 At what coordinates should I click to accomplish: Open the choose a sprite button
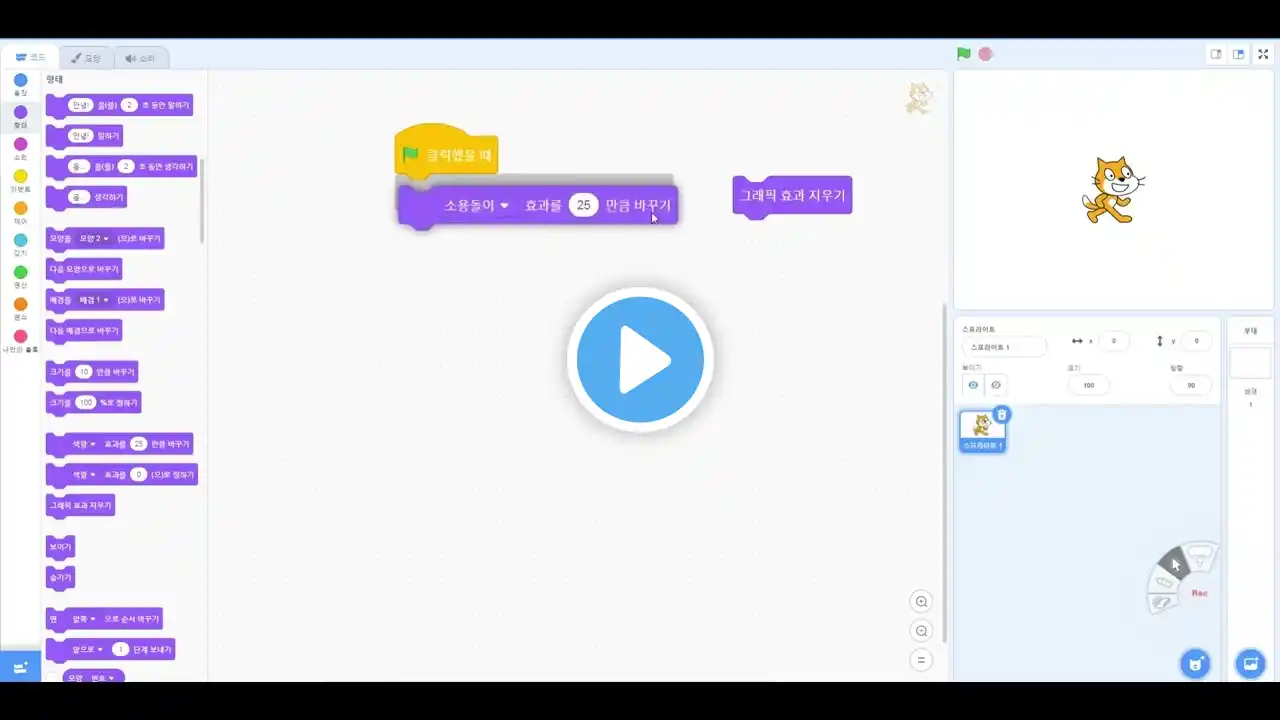coord(1194,663)
